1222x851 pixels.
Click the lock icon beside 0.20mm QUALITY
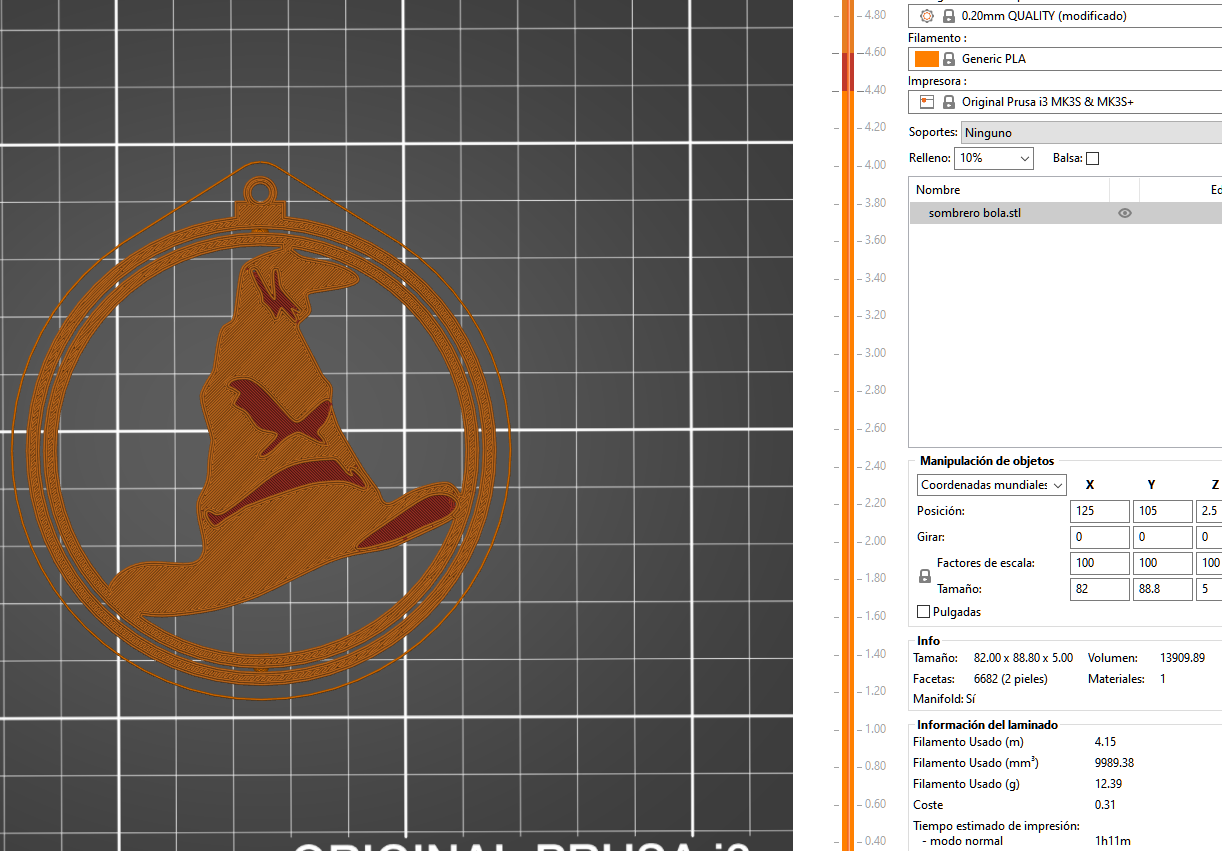(x=948, y=16)
